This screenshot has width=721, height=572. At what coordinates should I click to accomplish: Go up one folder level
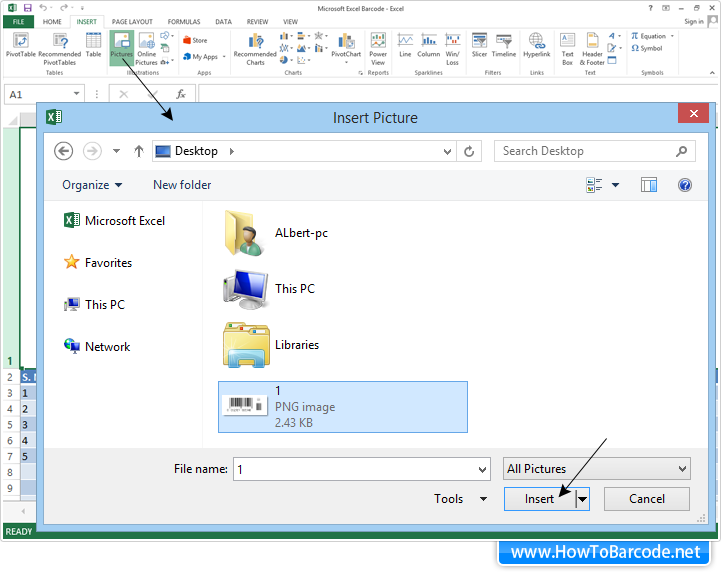139,151
